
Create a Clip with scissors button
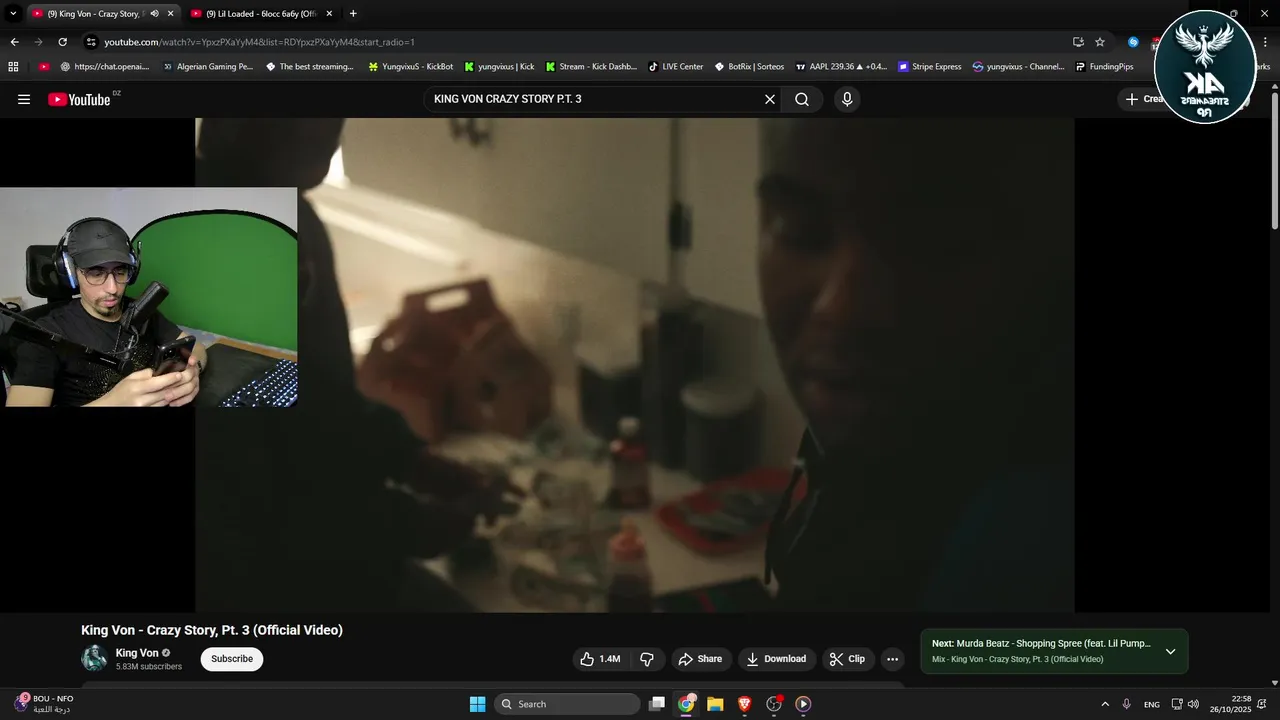click(x=847, y=659)
